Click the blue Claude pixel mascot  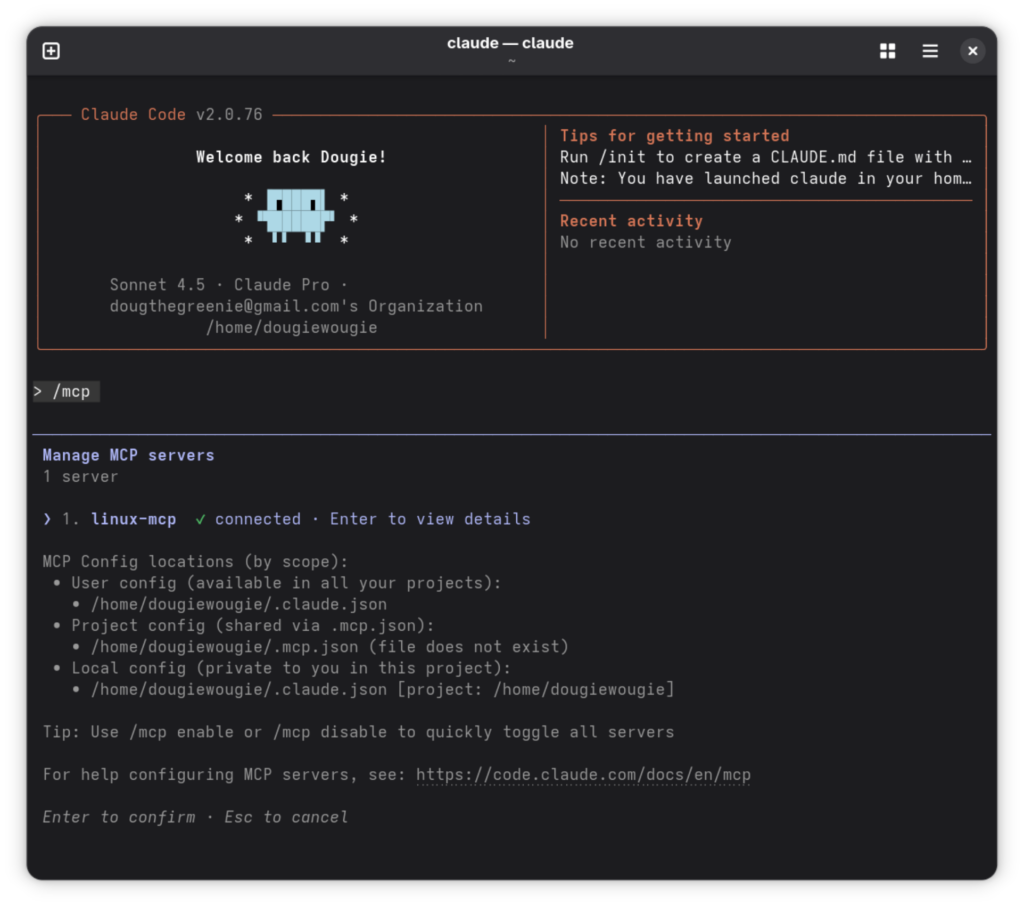[295, 214]
